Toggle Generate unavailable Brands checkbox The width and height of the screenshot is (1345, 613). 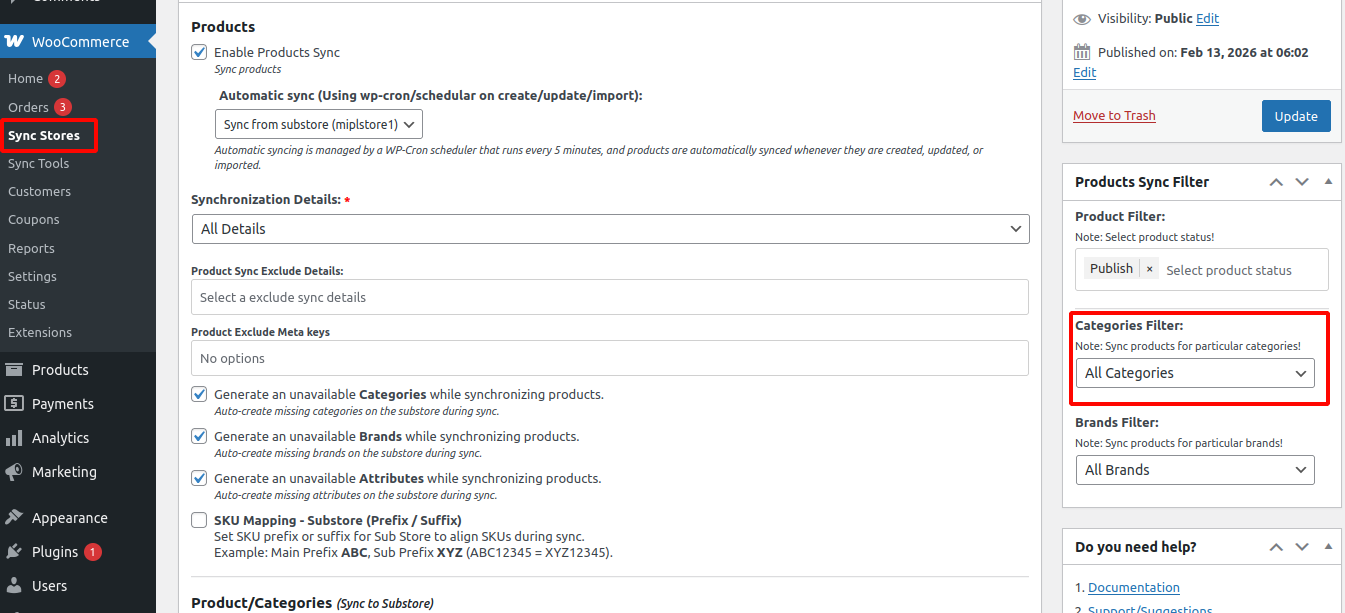pyautogui.click(x=199, y=436)
